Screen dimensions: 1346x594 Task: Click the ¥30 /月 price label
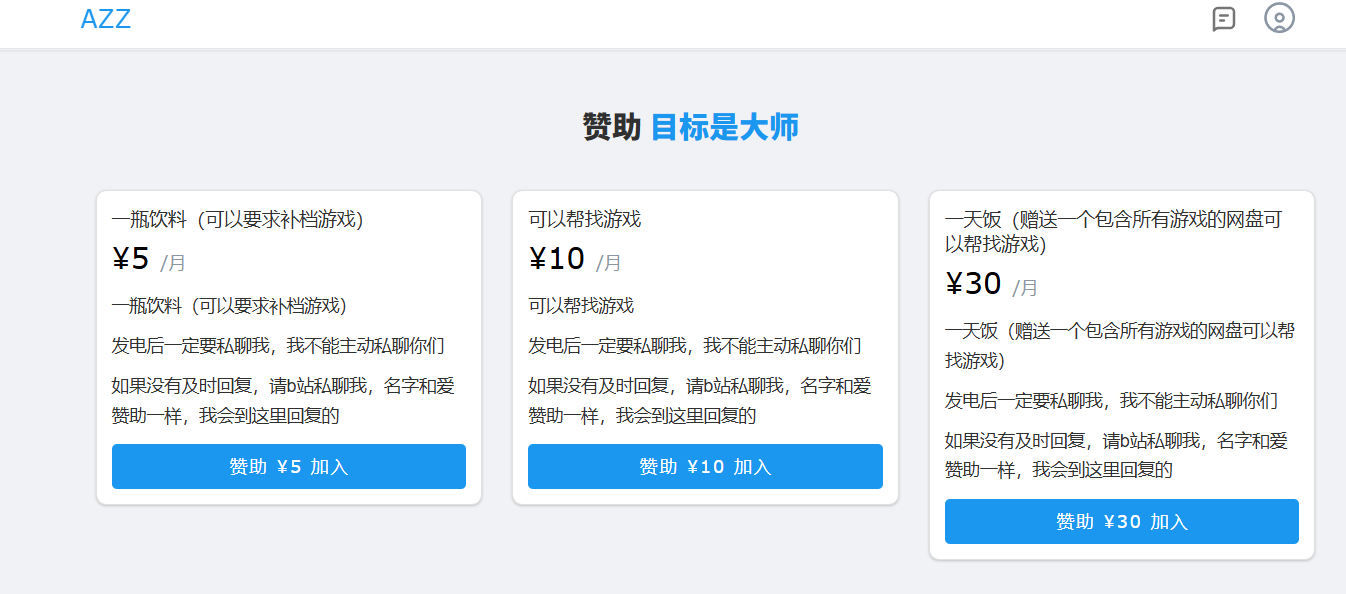point(991,285)
